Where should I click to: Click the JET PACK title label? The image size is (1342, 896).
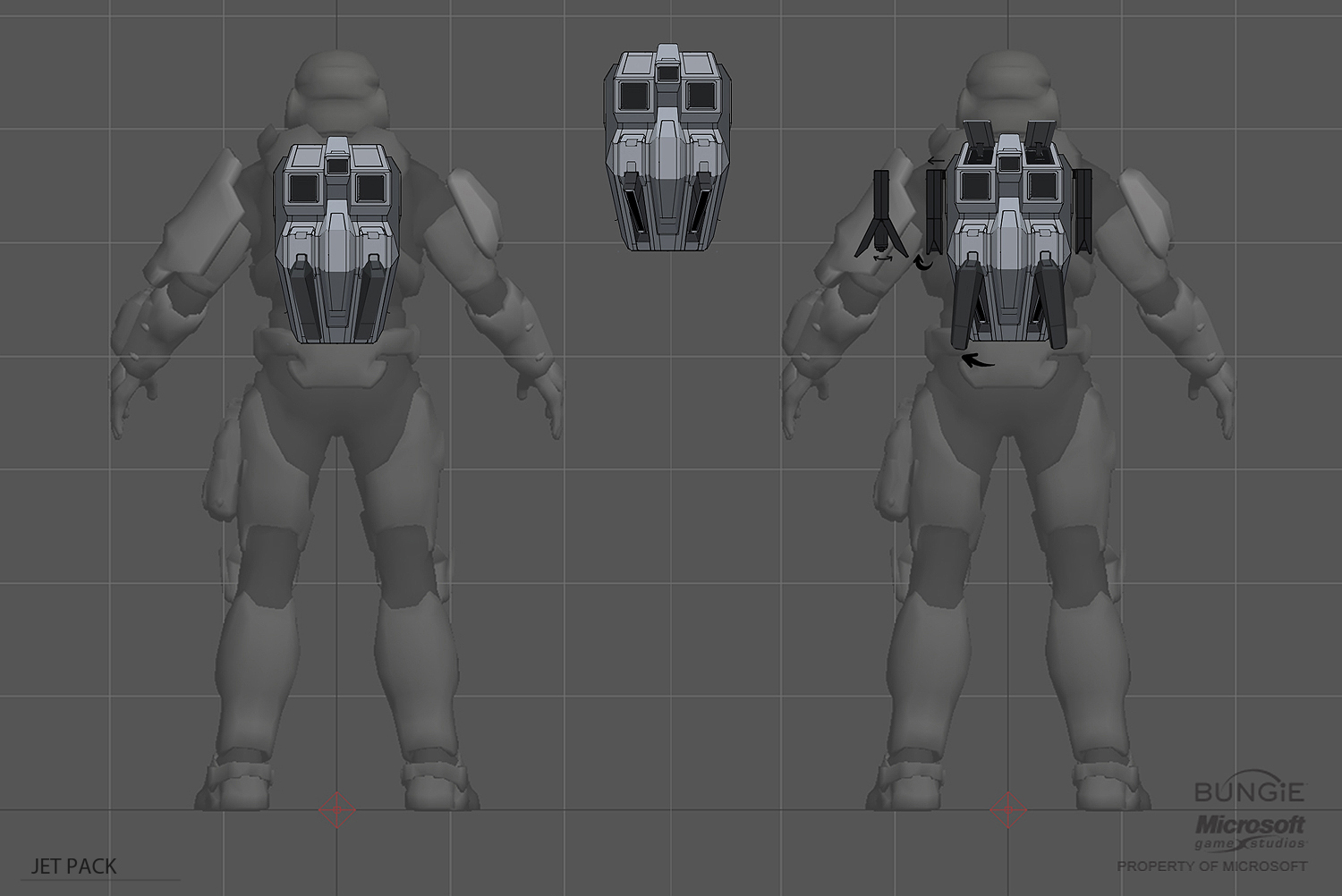coord(74,866)
